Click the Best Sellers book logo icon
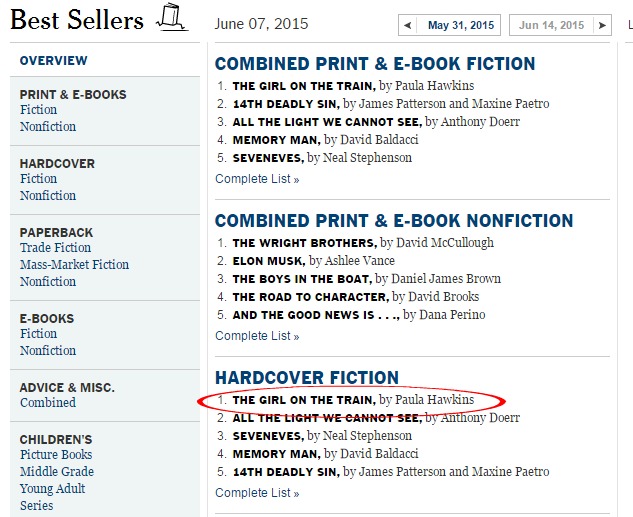This screenshot has width=633, height=517. click(x=172, y=17)
